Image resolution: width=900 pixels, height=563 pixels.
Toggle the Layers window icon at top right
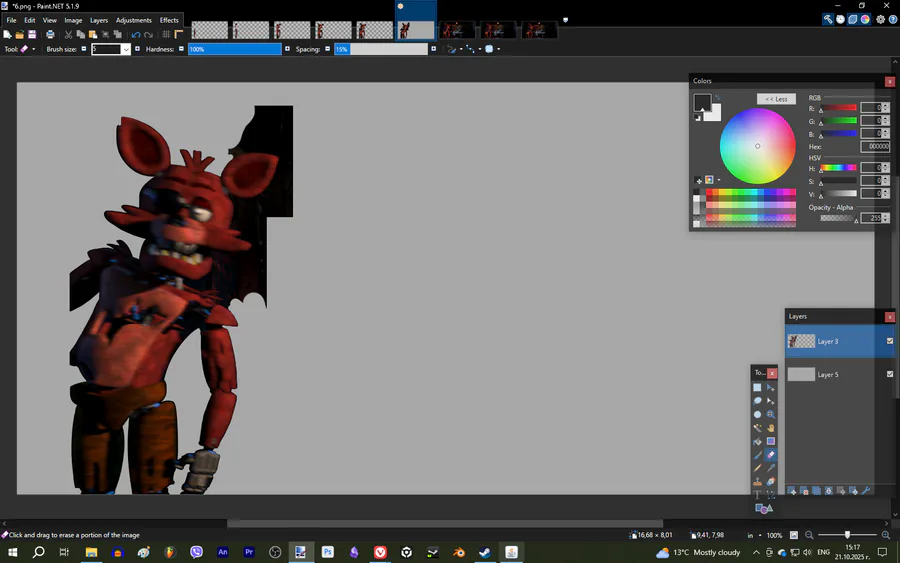pyautogui.click(x=853, y=20)
